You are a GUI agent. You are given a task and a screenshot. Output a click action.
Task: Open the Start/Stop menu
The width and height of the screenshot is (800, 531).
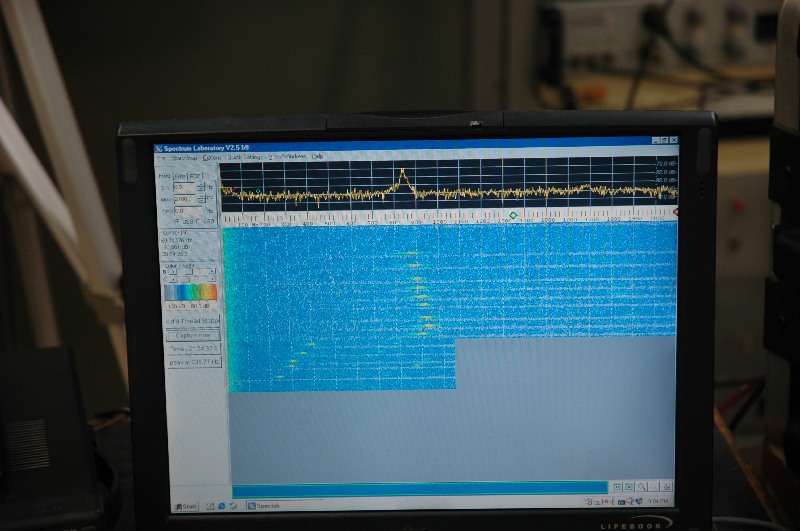(x=184, y=157)
